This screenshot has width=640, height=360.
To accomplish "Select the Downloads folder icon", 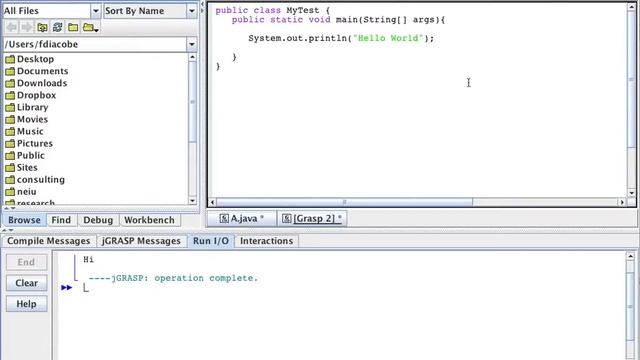I will point(10,84).
